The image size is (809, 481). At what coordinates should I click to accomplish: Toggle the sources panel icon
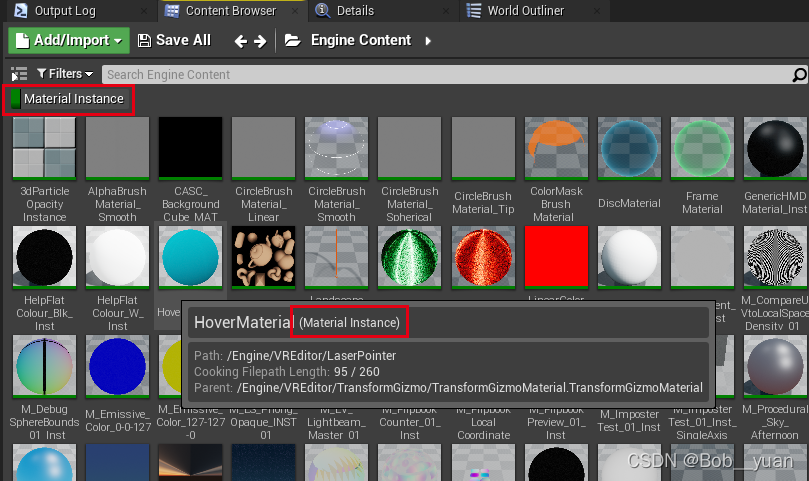(x=19, y=74)
